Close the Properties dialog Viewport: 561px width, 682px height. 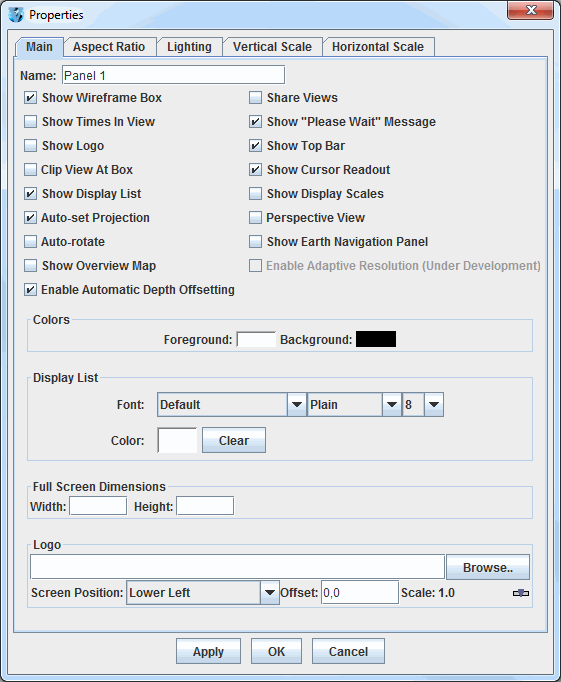(x=531, y=10)
